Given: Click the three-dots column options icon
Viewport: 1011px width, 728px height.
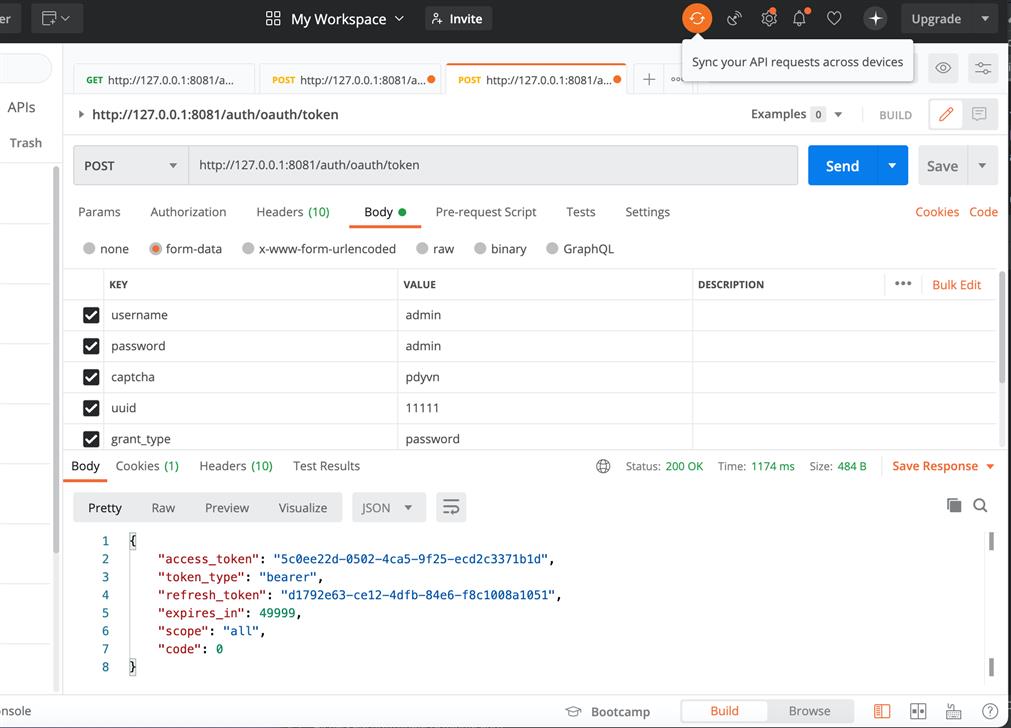Looking at the screenshot, I should 903,284.
